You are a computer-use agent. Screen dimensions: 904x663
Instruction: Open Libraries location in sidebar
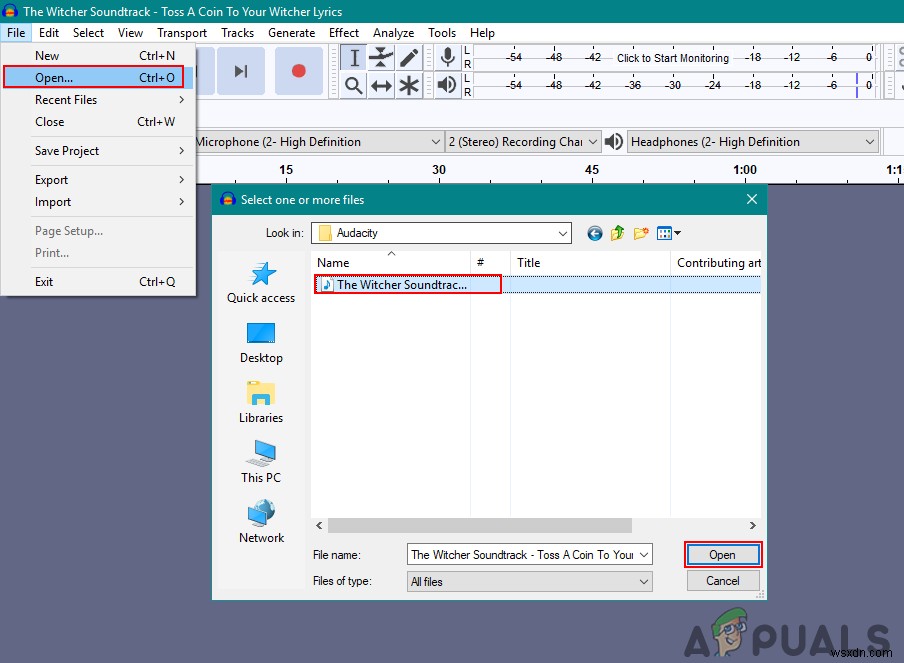[261, 402]
